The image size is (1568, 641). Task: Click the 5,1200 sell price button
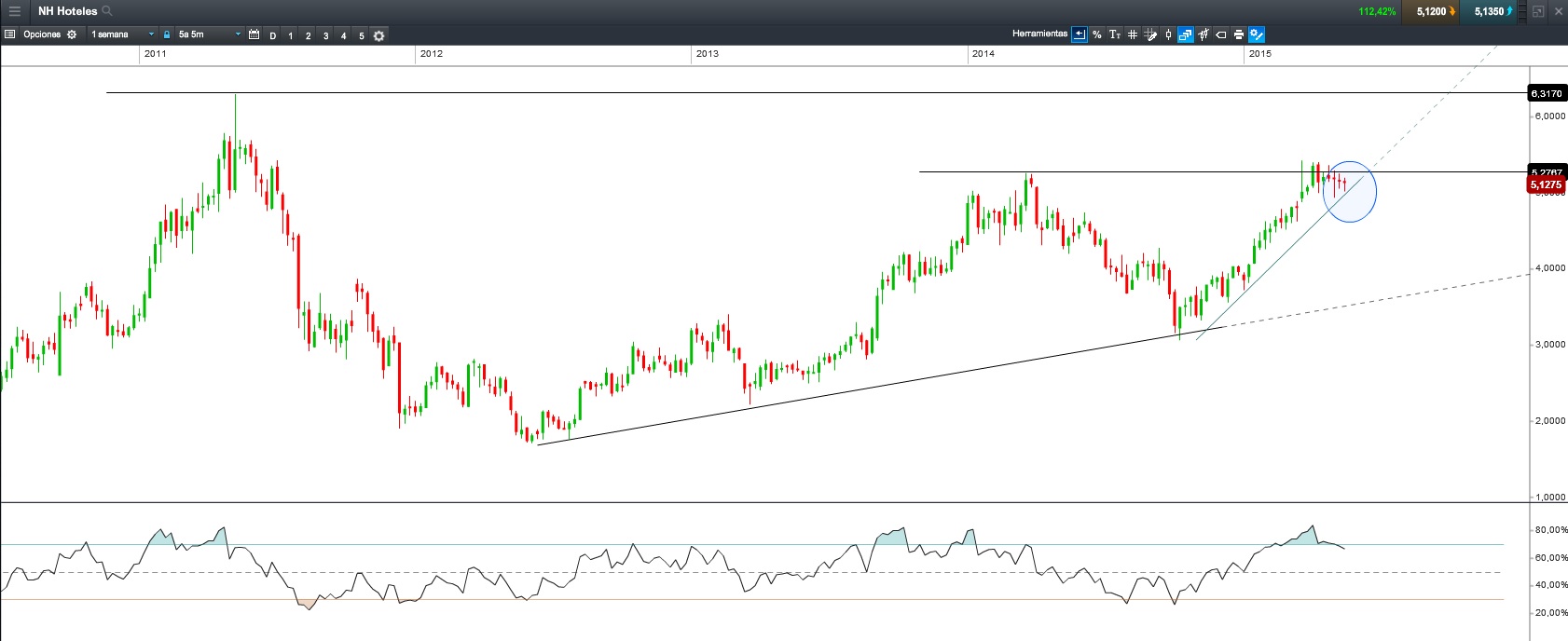pyautogui.click(x=1431, y=11)
